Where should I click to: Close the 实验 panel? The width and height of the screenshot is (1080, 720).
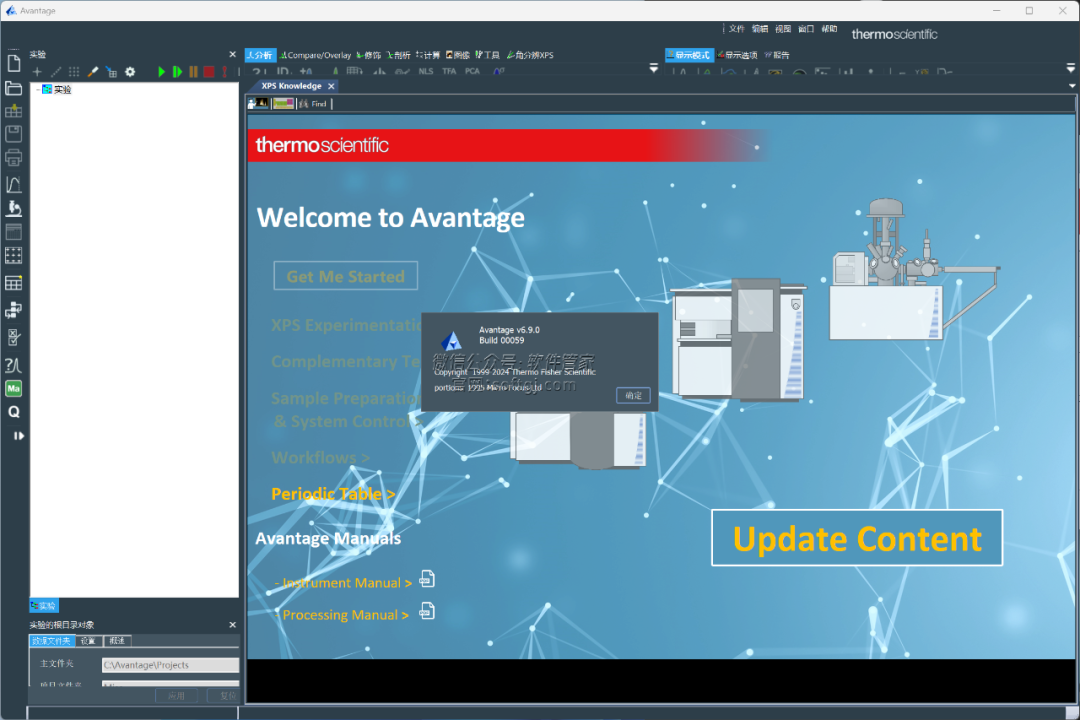click(232, 54)
